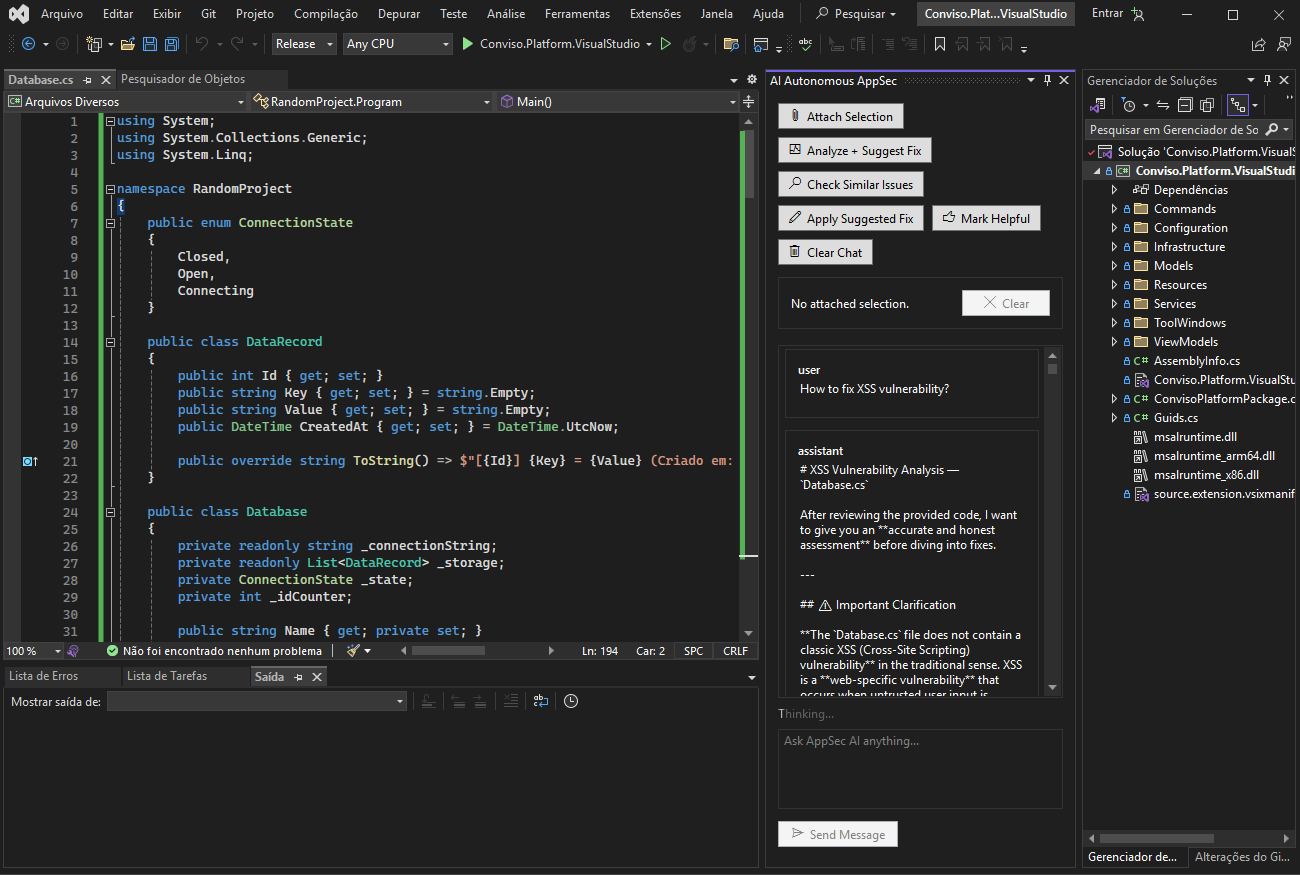The image size is (1300, 875).
Task: Collapse all items in Solution Explorer
Action: tap(1185, 104)
